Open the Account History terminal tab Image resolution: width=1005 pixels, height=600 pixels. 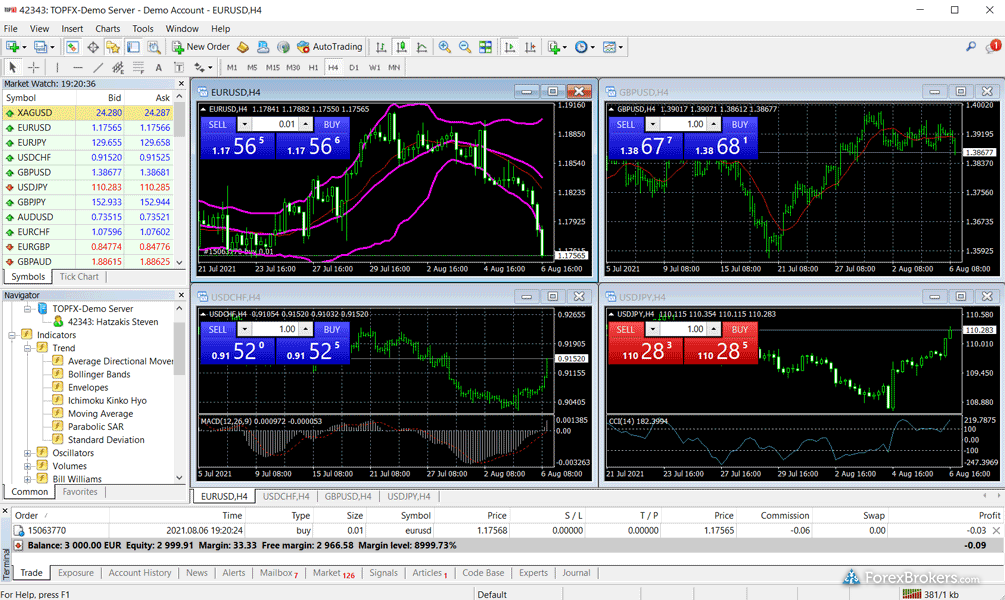pos(140,573)
